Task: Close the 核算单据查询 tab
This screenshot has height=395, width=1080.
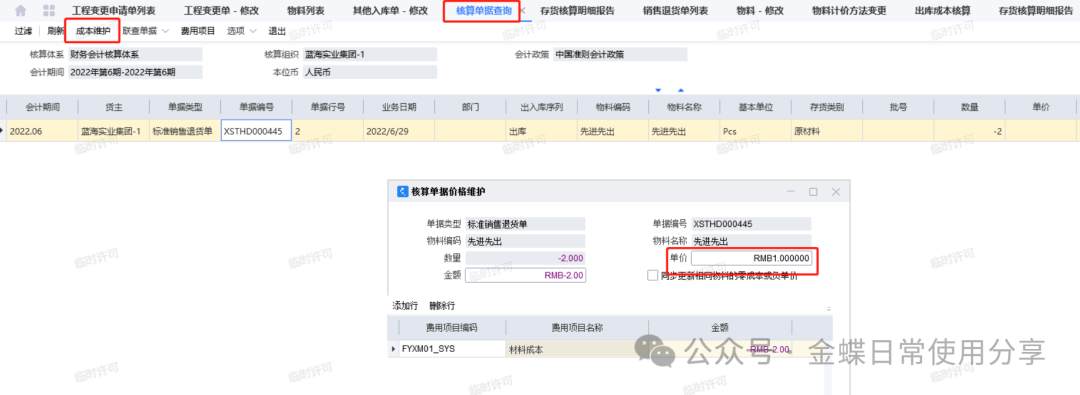Action: click(x=523, y=11)
